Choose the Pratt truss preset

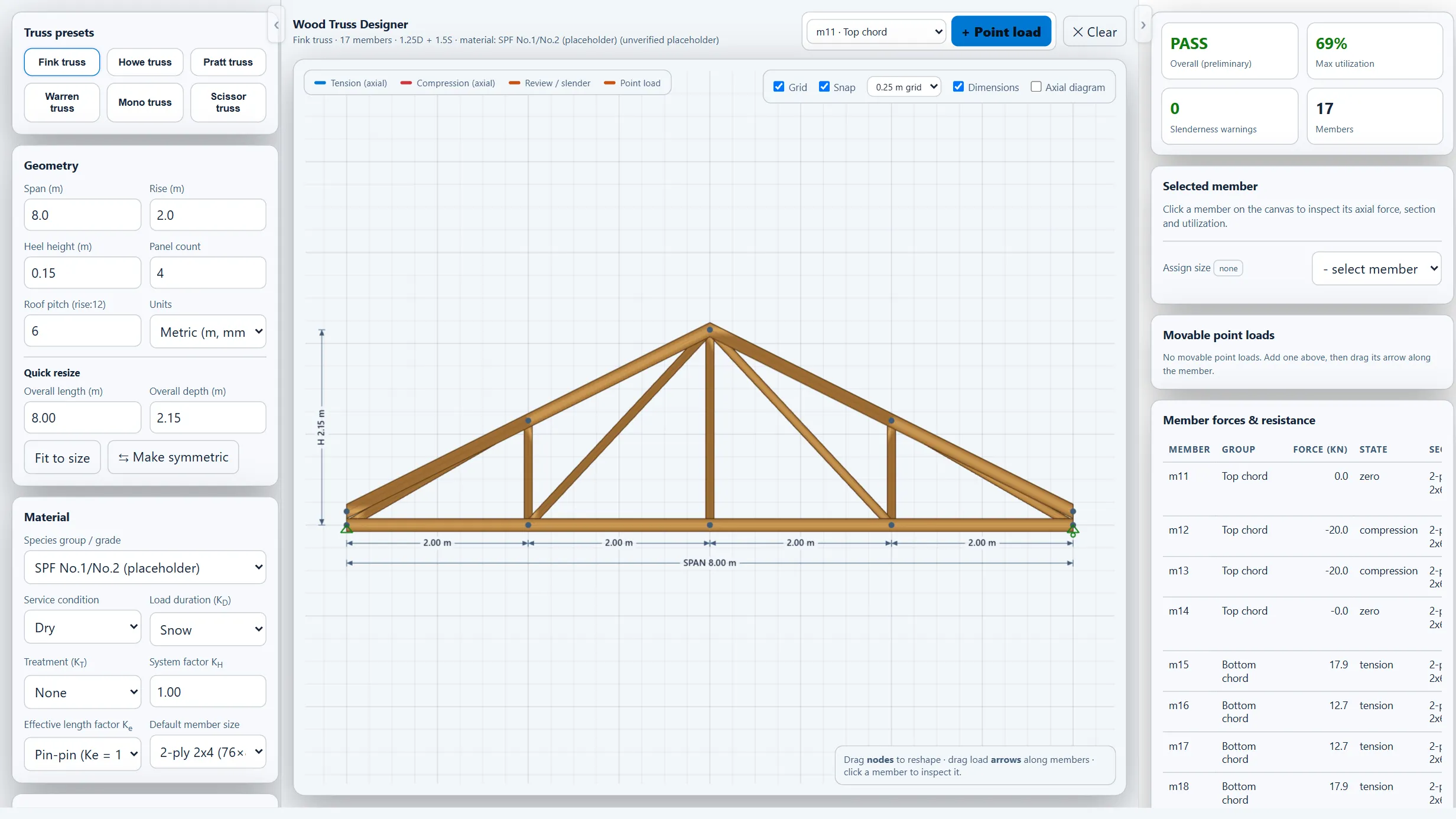(228, 62)
